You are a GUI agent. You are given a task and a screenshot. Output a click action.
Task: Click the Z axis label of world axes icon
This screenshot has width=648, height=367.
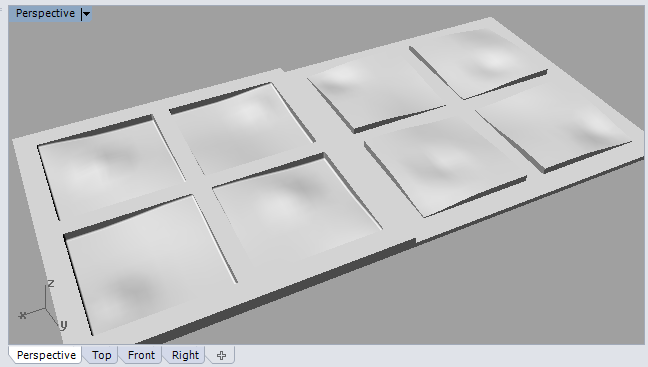pyautogui.click(x=51, y=284)
